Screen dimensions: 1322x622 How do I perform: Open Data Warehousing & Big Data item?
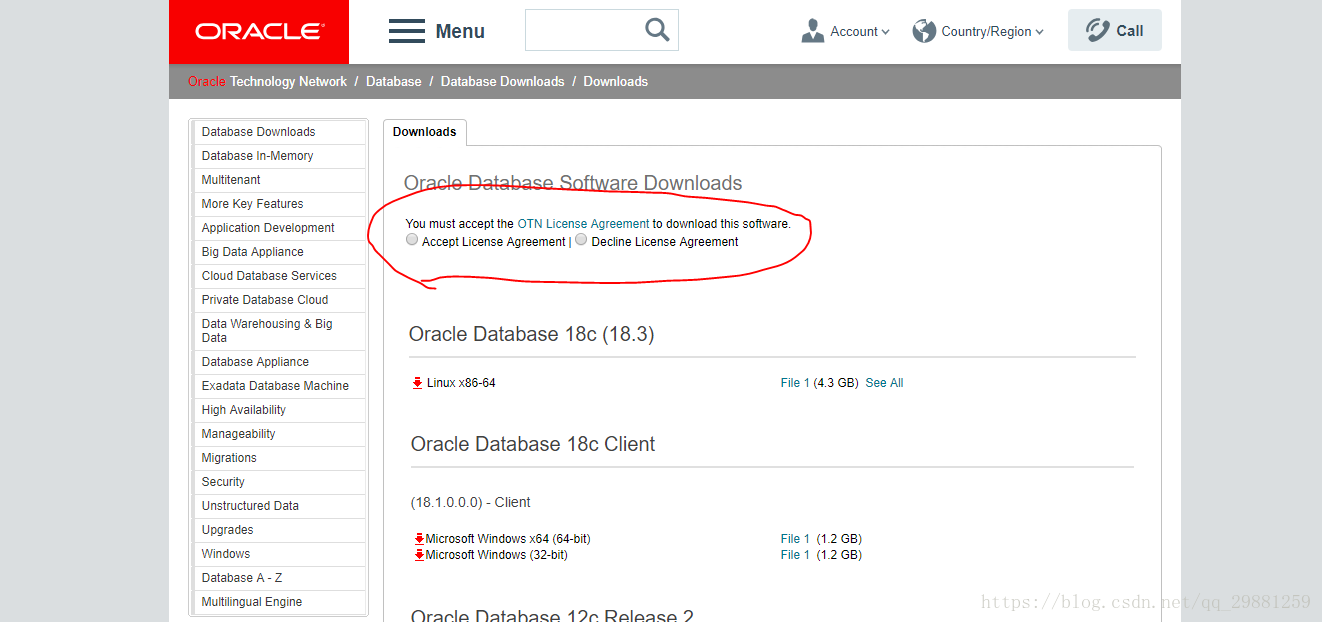pyautogui.click(x=279, y=331)
